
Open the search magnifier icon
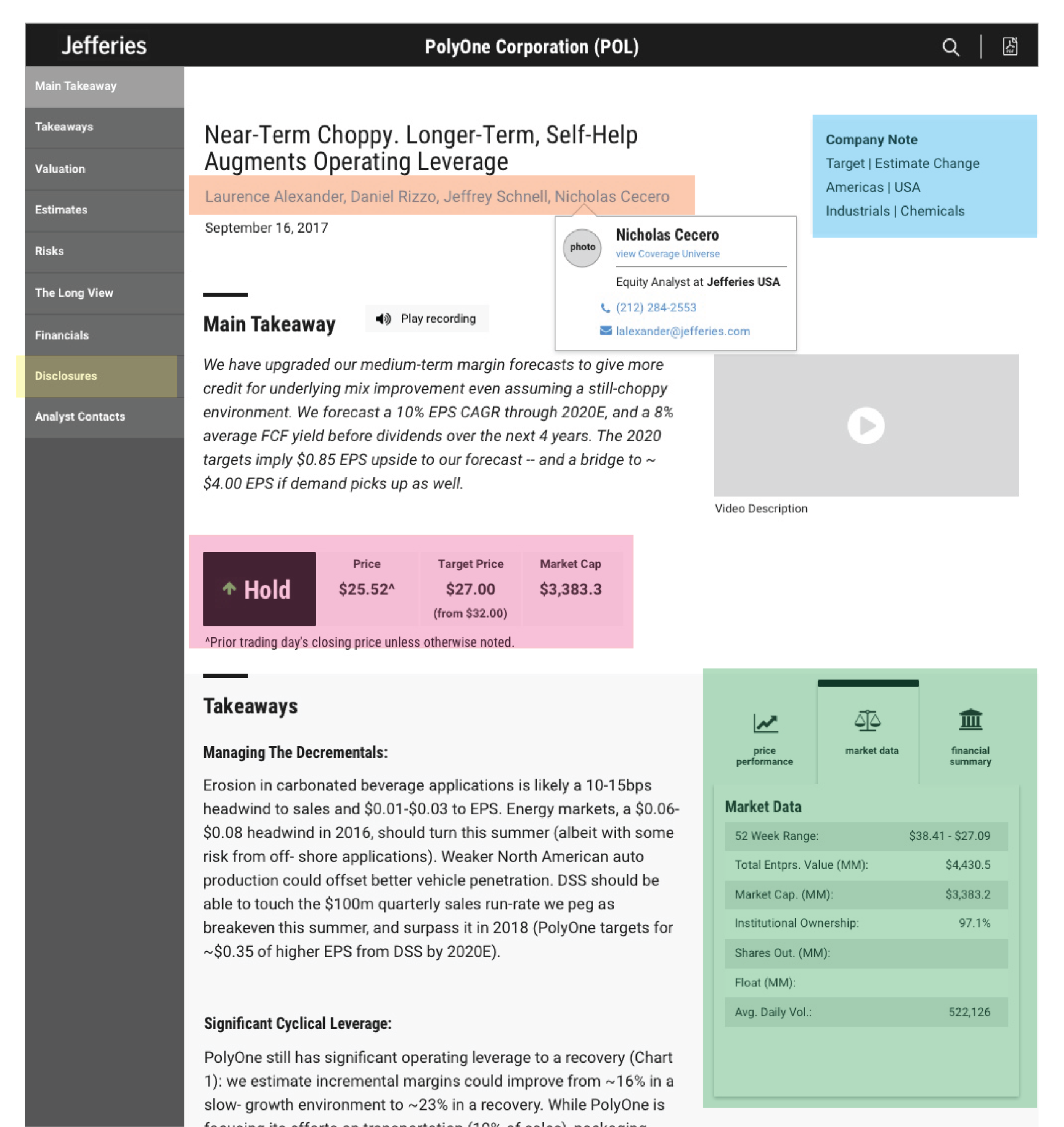(x=950, y=47)
